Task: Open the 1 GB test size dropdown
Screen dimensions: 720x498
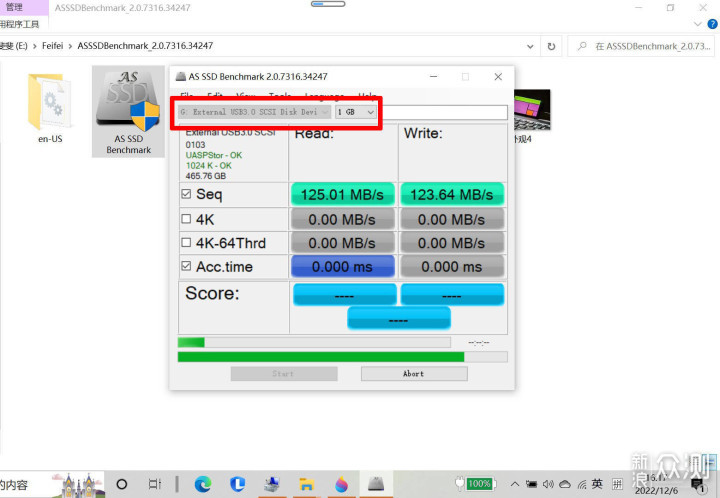Action: coord(355,112)
